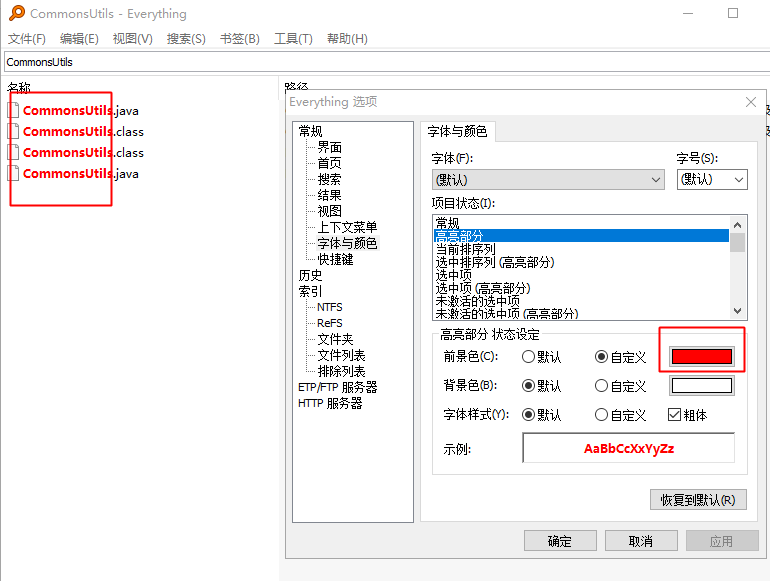Click the AaBbCcXxYyZz sample preview box
770x581 pixels.
[x=629, y=448]
